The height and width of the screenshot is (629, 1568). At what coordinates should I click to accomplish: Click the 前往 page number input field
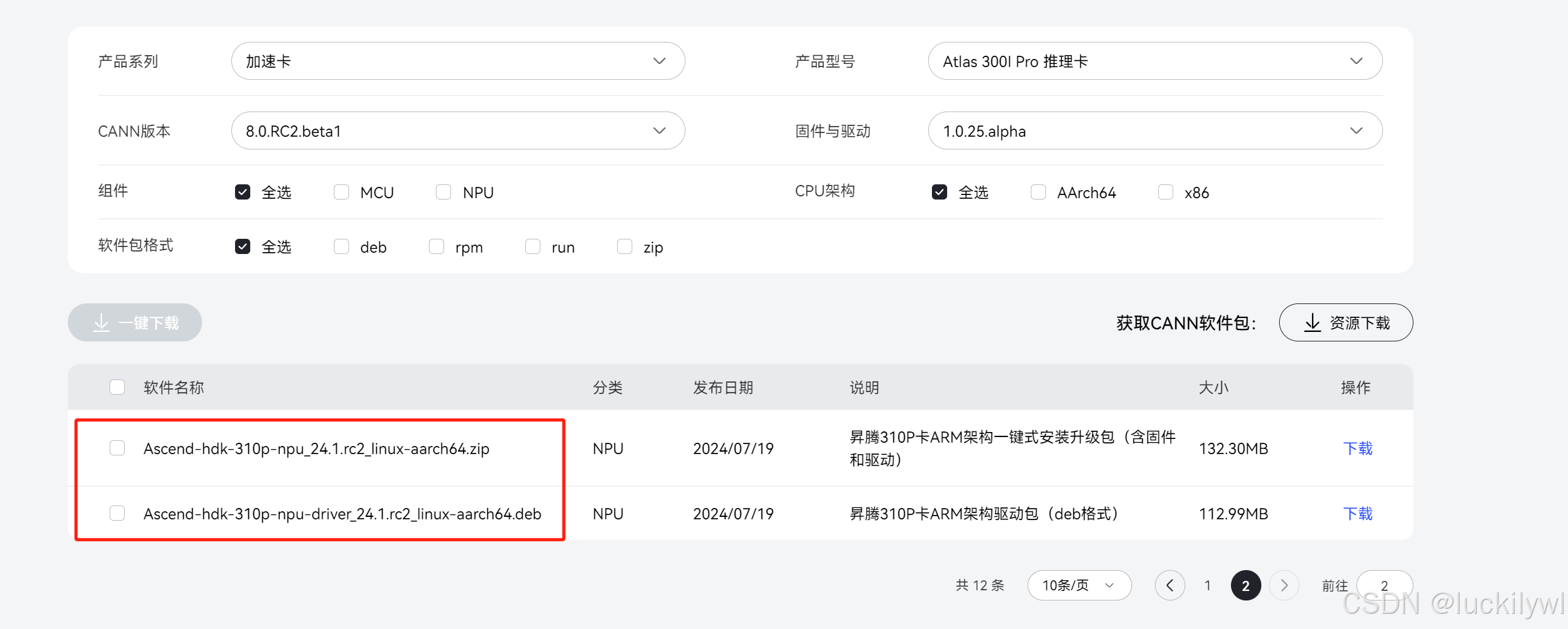tap(1385, 585)
